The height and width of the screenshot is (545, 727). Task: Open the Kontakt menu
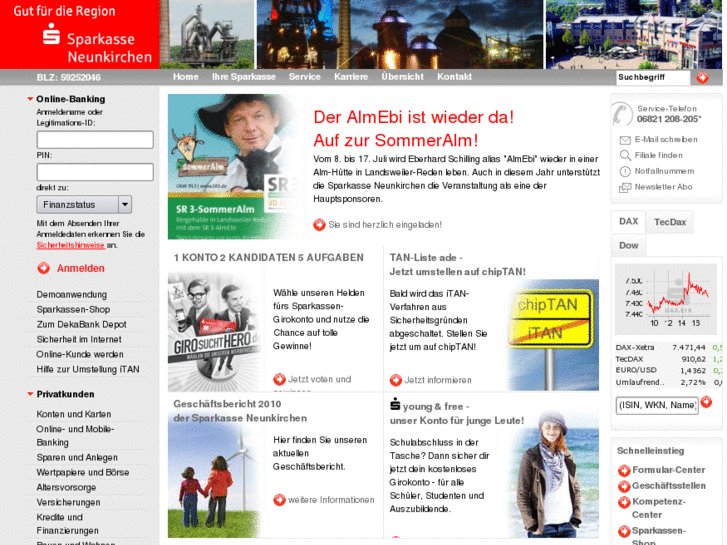point(454,77)
